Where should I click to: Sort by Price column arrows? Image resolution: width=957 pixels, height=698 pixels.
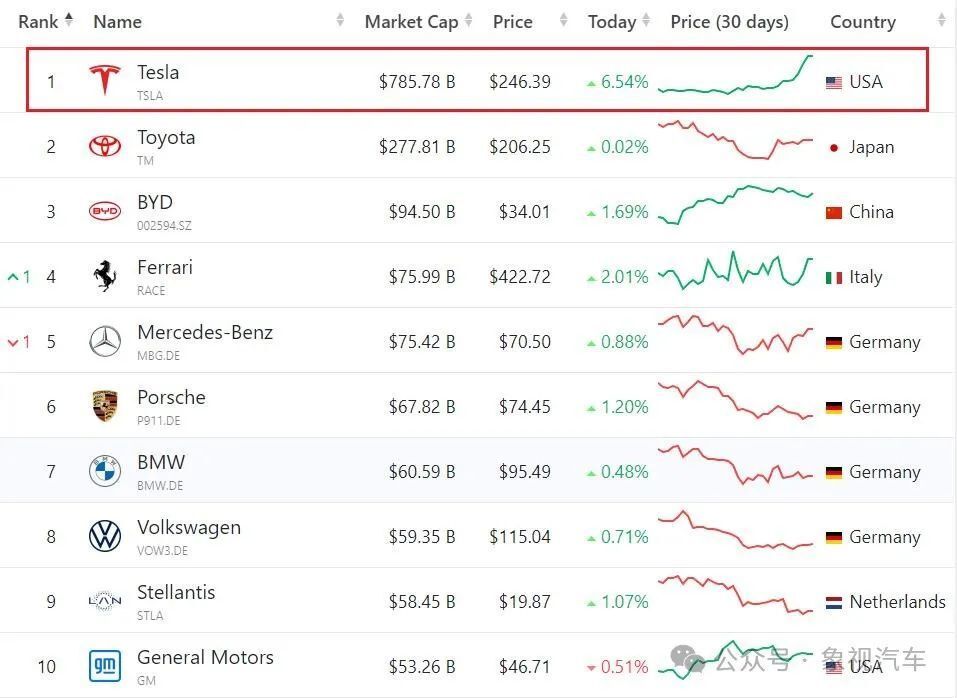pyautogui.click(x=564, y=21)
